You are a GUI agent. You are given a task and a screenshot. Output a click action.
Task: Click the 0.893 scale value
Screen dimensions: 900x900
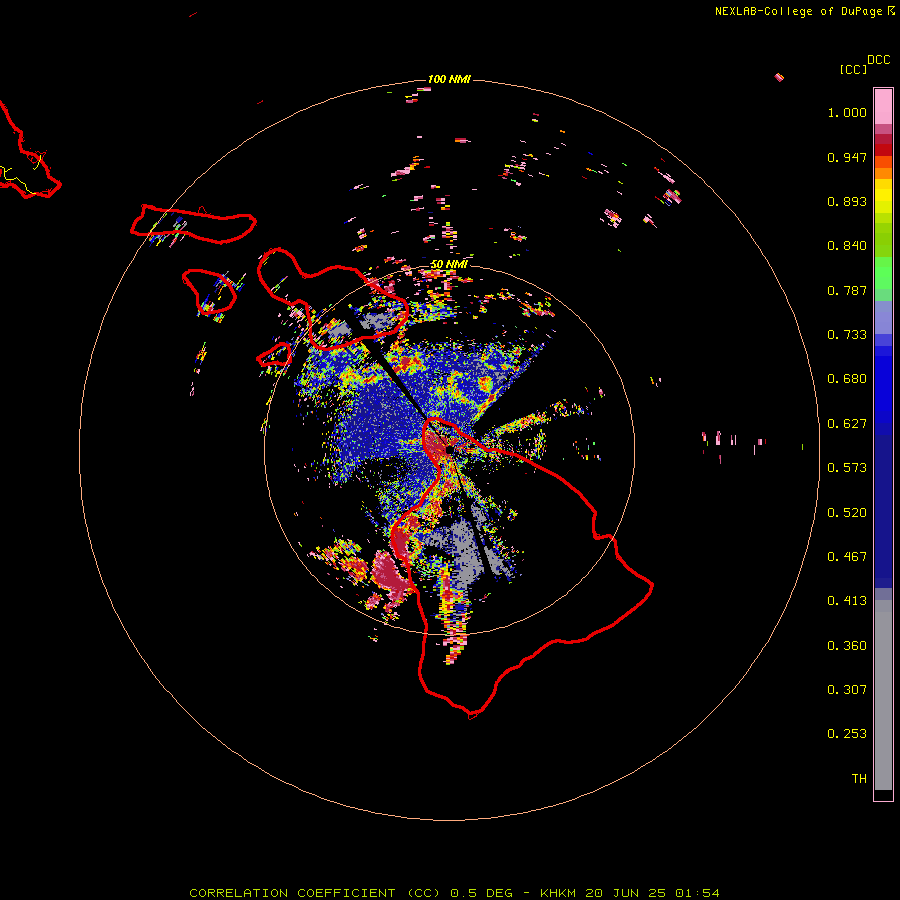847,201
